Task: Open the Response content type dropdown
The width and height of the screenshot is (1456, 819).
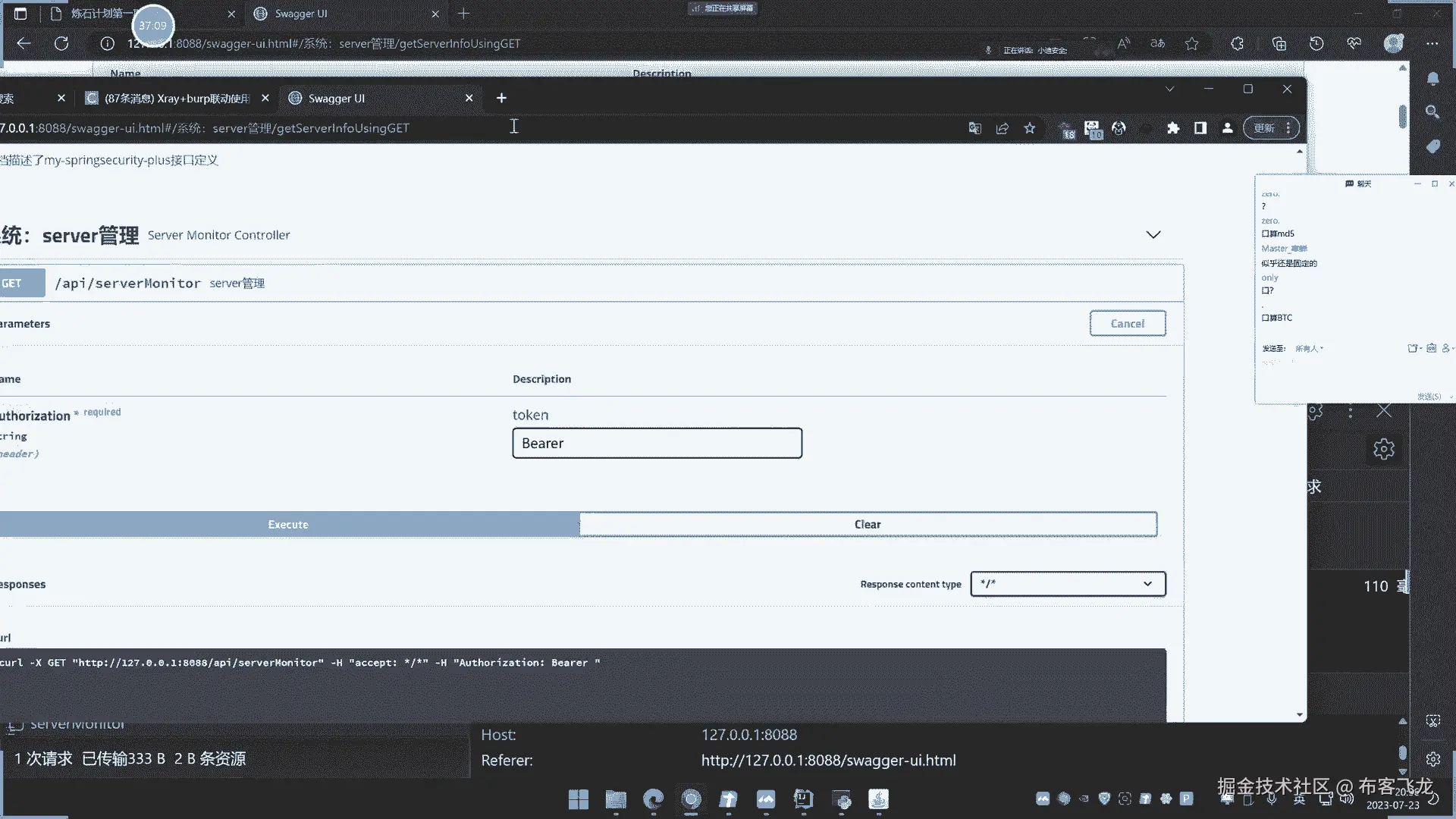Action: 1068,584
